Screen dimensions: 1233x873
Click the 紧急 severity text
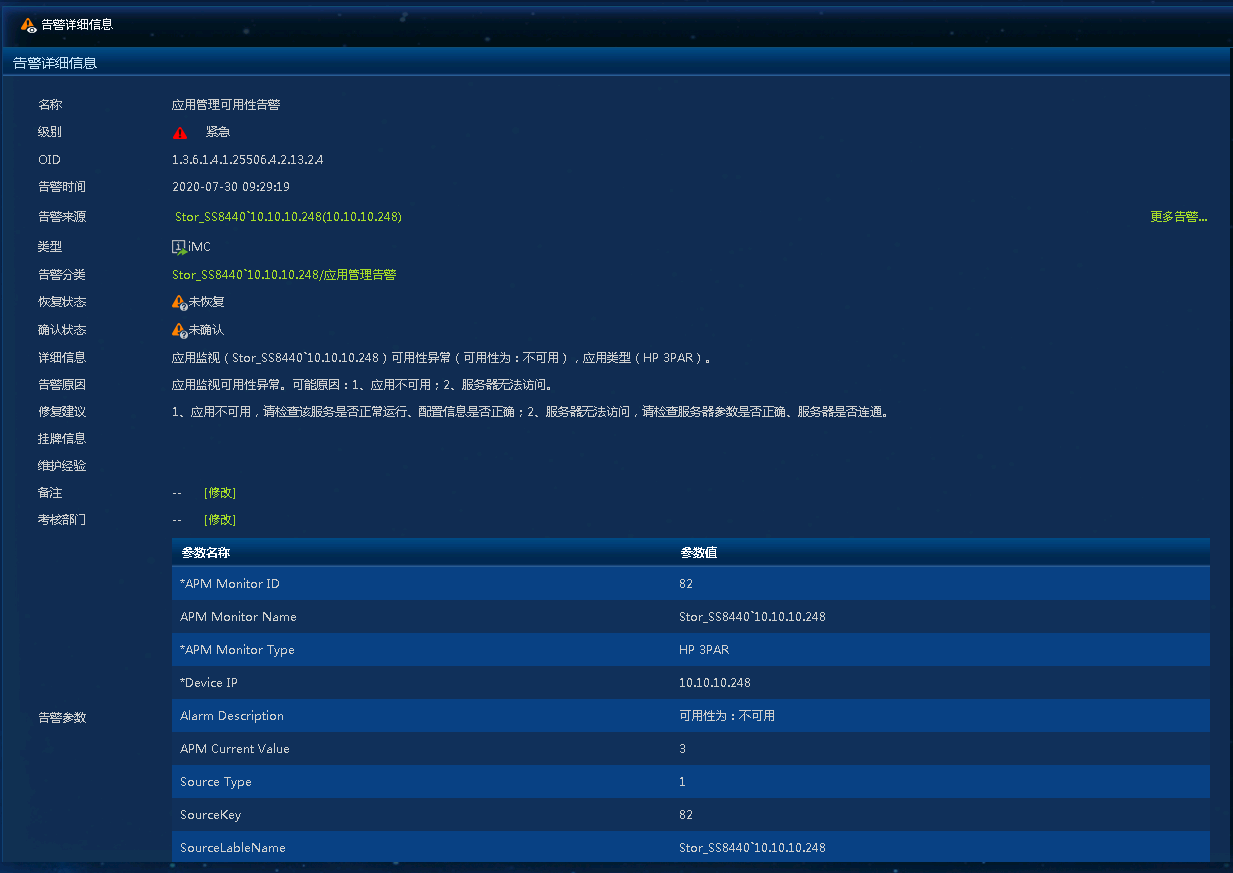(218, 132)
